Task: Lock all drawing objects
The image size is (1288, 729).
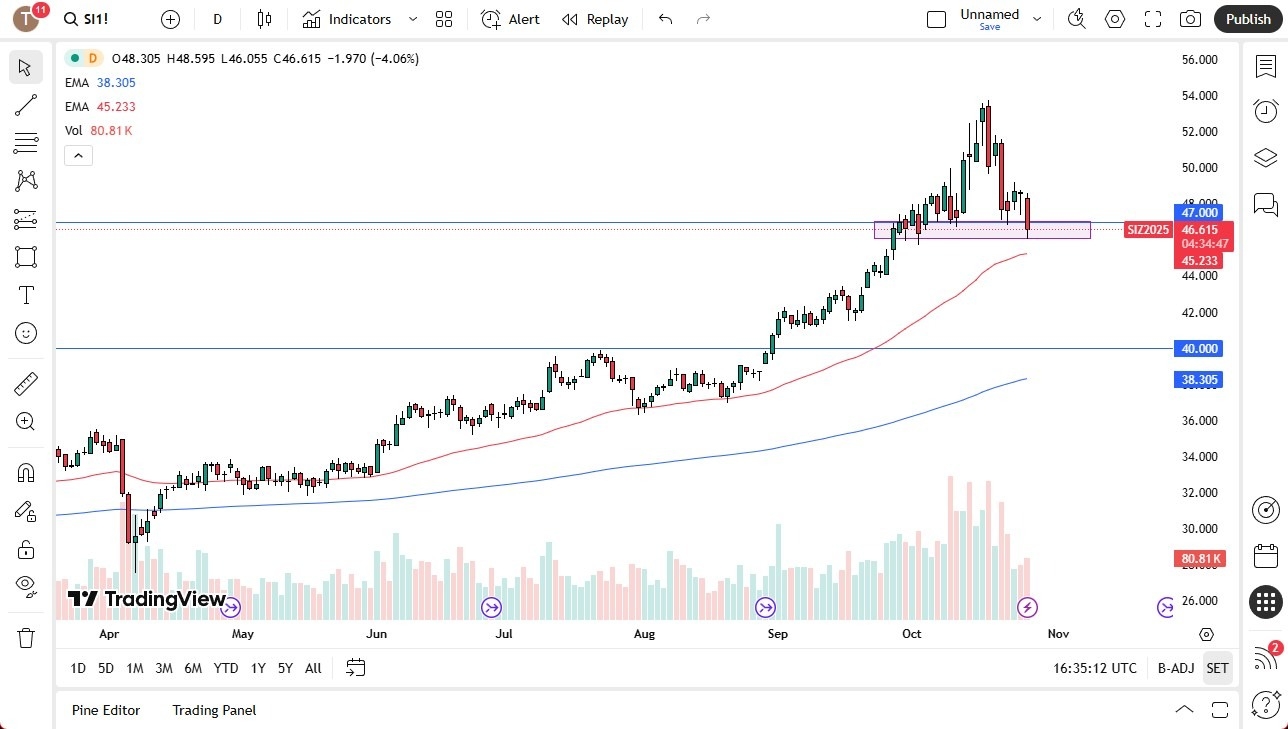Action: 26,548
